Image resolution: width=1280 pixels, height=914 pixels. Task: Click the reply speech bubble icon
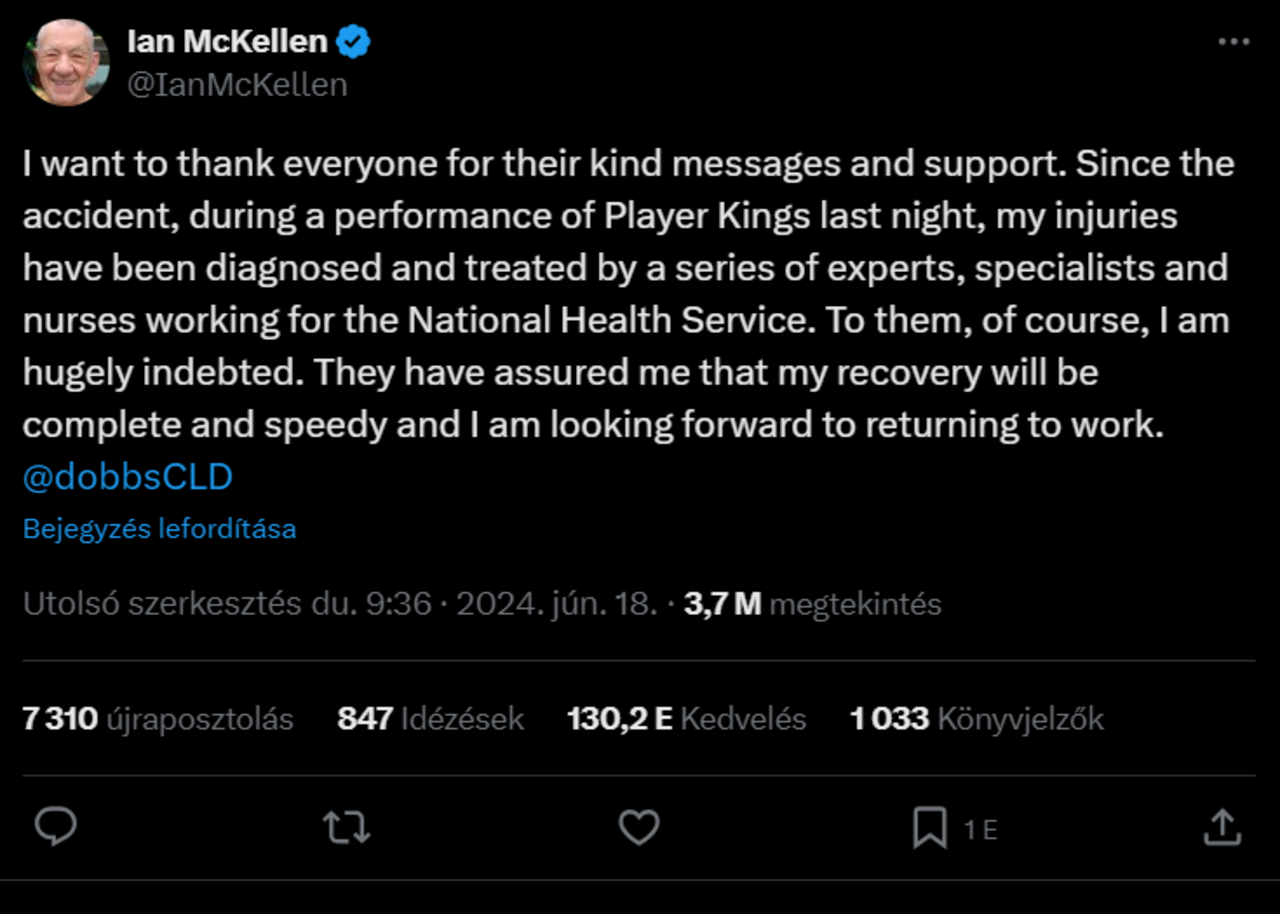tap(56, 828)
